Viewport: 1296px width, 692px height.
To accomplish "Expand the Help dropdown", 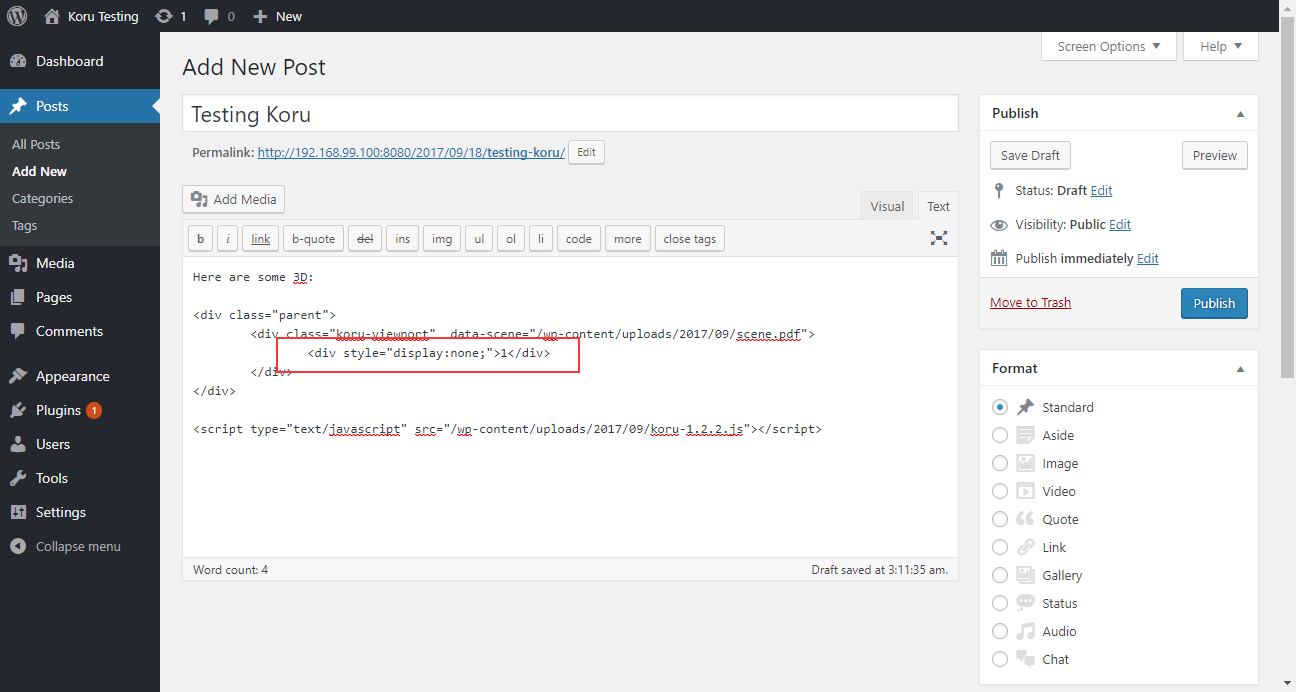I will point(1220,45).
